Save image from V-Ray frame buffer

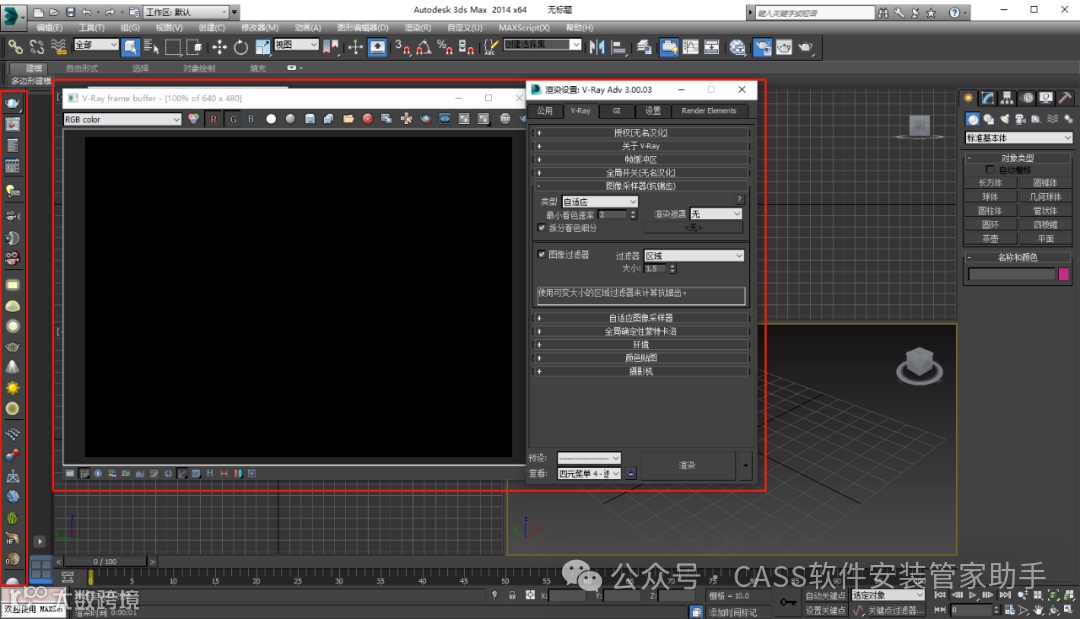[x=310, y=119]
